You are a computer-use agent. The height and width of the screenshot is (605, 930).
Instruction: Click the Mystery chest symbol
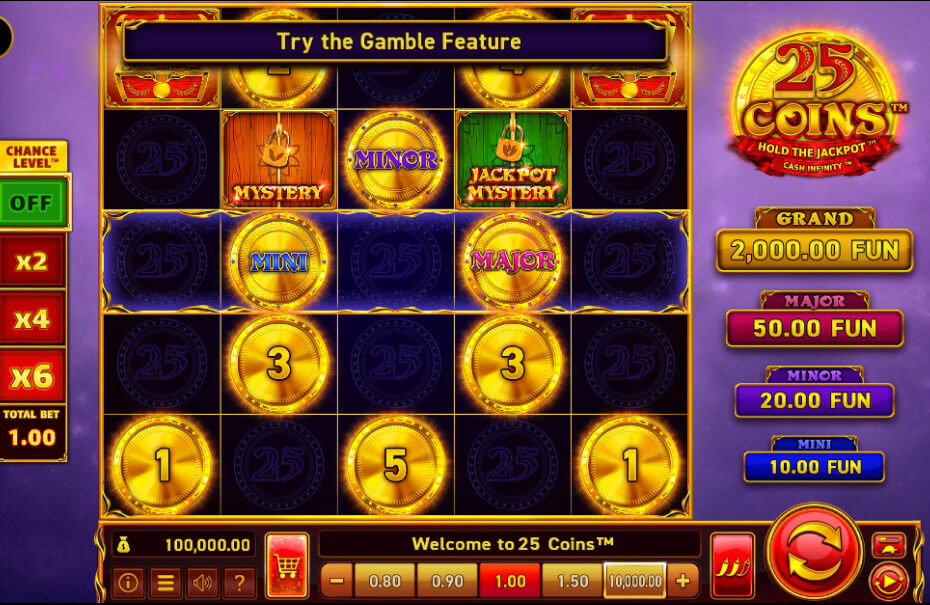click(278, 160)
